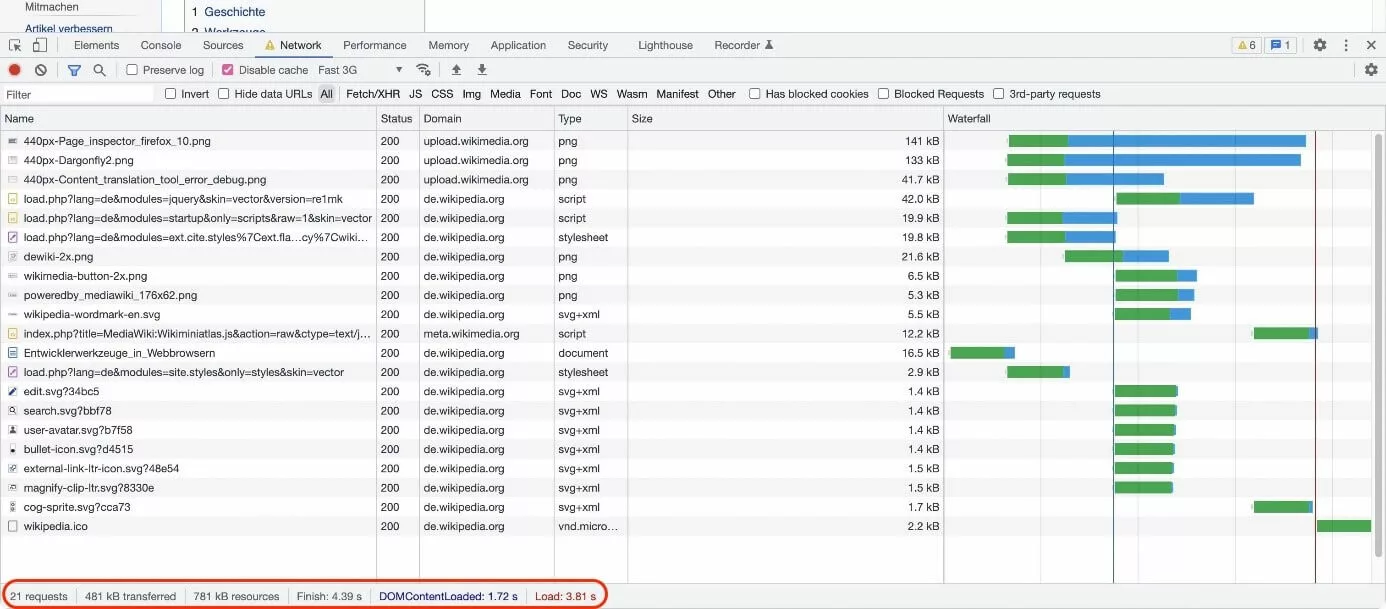The width and height of the screenshot is (1386, 609).
Task: Open the DevTools settings gear icon
Action: [1320, 45]
